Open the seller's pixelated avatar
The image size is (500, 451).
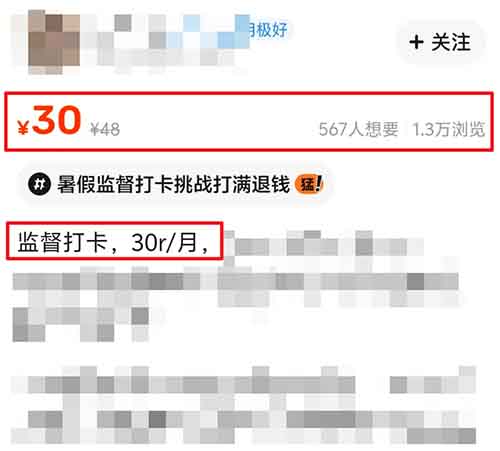coord(54,42)
